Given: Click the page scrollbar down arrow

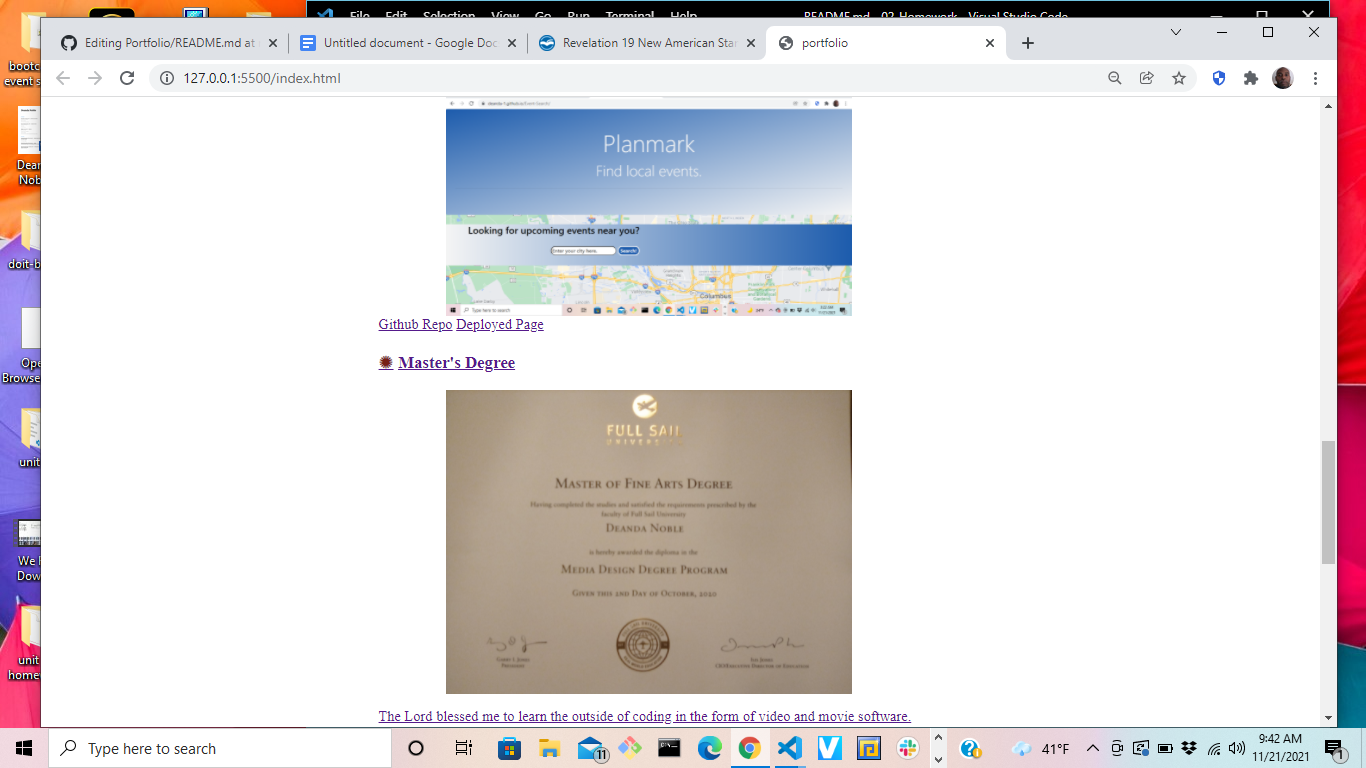Looking at the screenshot, I should click(x=1329, y=718).
